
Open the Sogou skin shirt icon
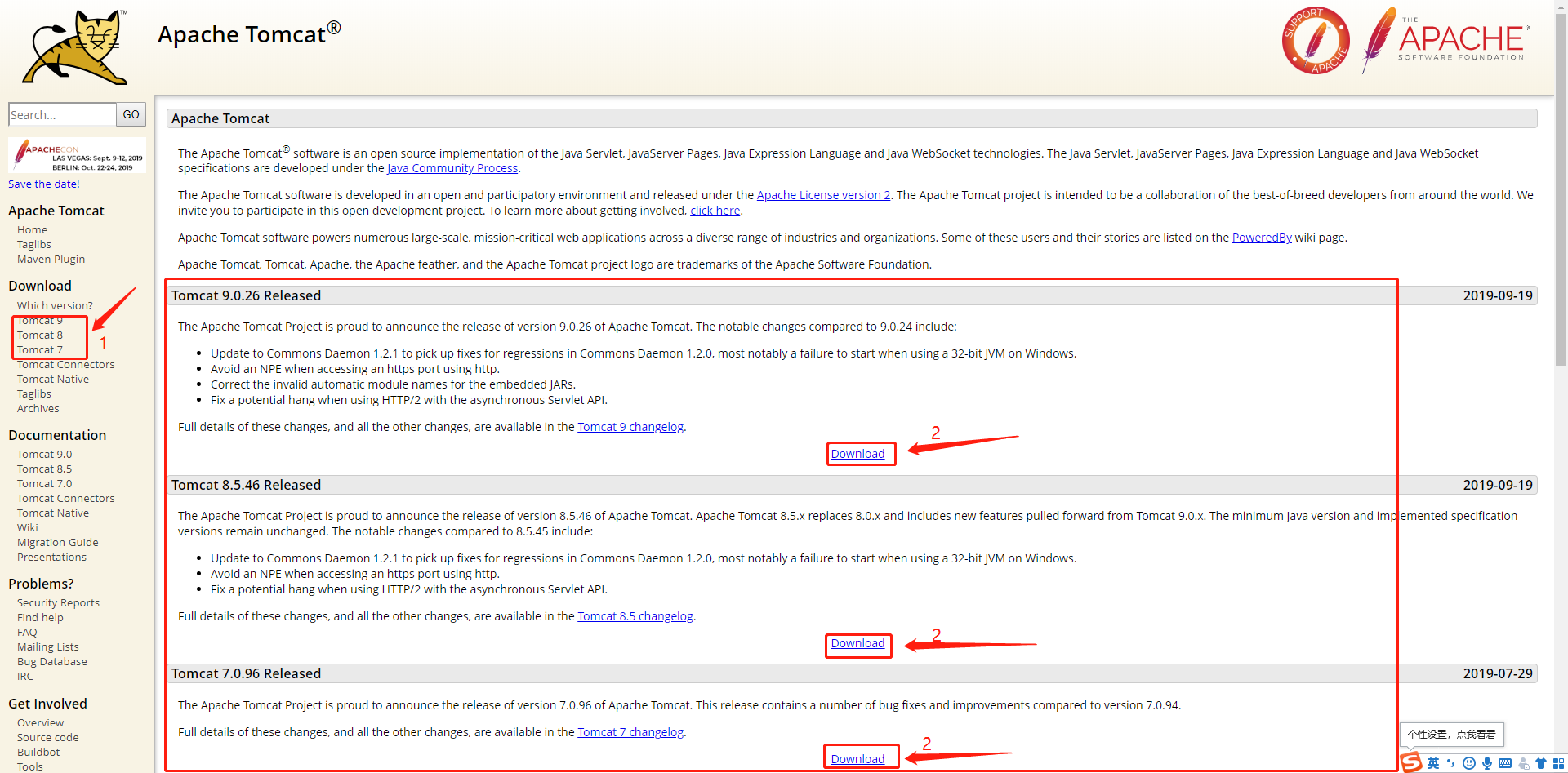pos(1541,763)
